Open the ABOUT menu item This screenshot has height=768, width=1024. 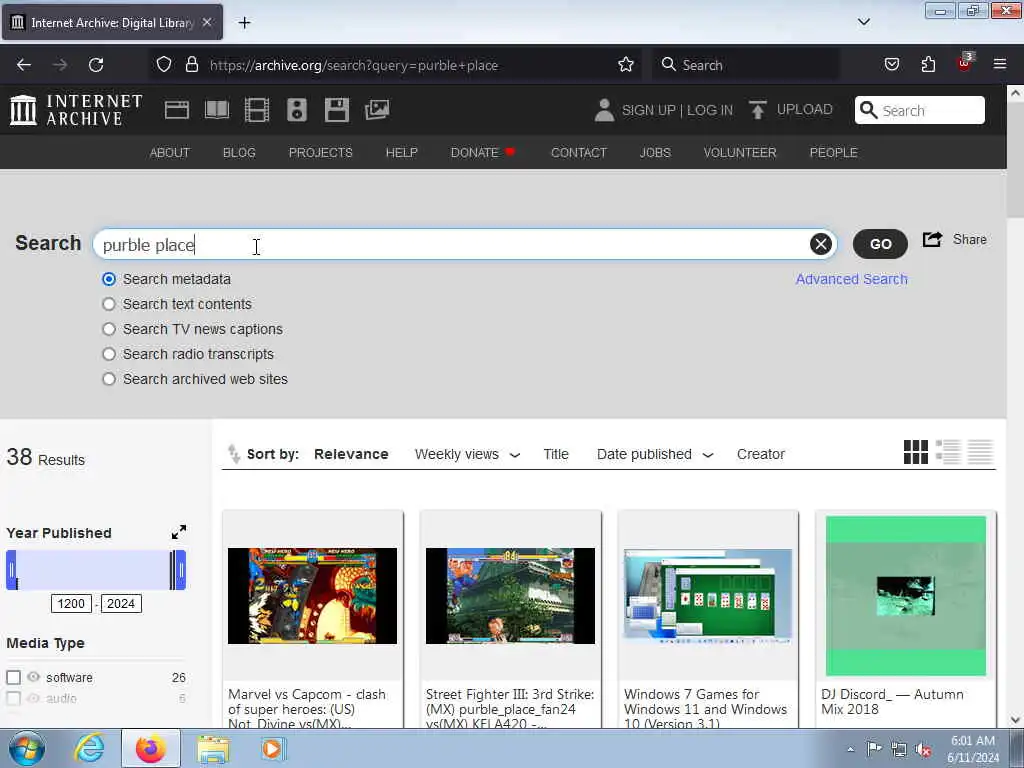(170, 152)
